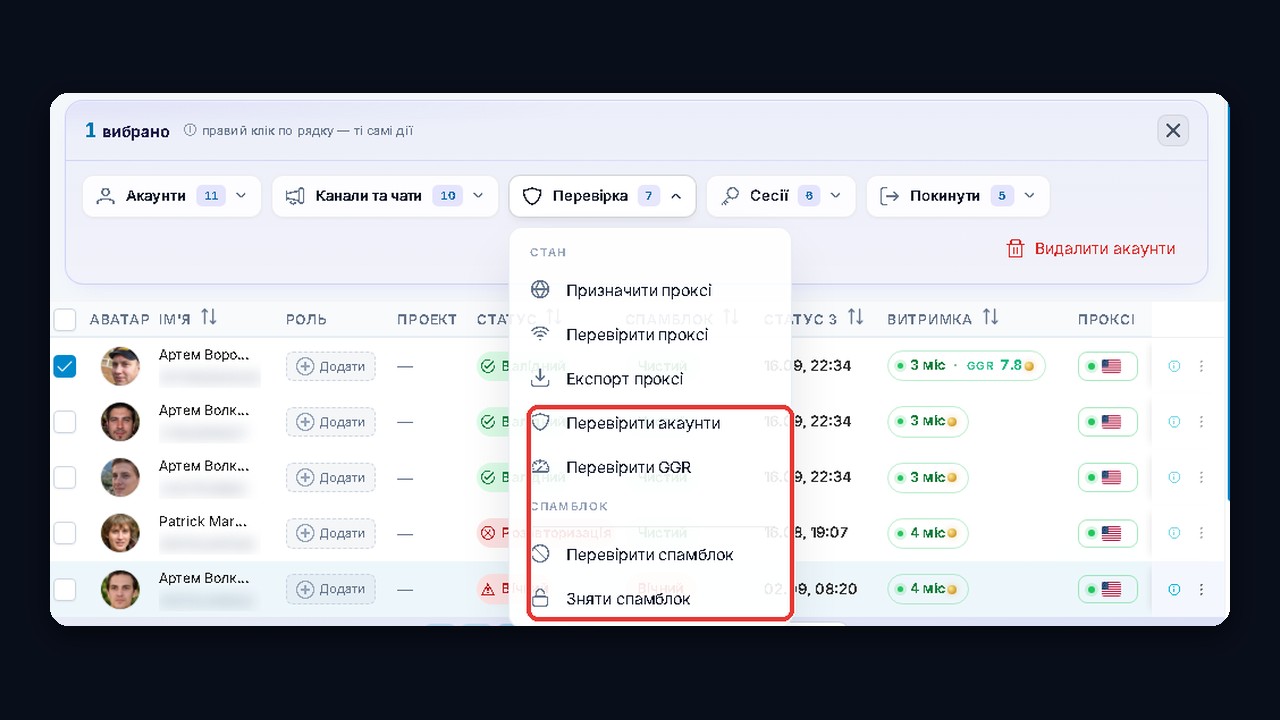The width and height of the screenshot is (1280, 720).
Task: Click the trash icon for Видалити акаунти
Action: pyautogui.click(x=1015, y=249)
